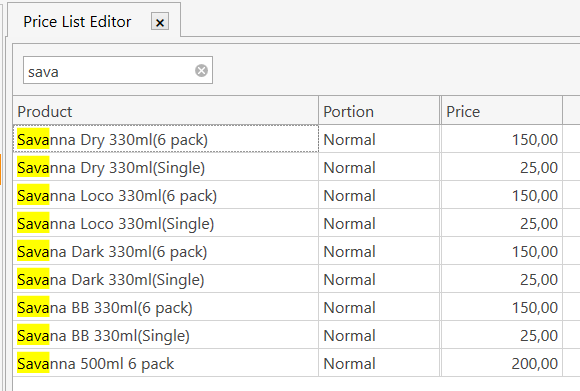This screenshot has width=580, height=391.
Task: Click Portion cell of Savana BB 330ml(Single)
Action: click(x=379, y=336)
